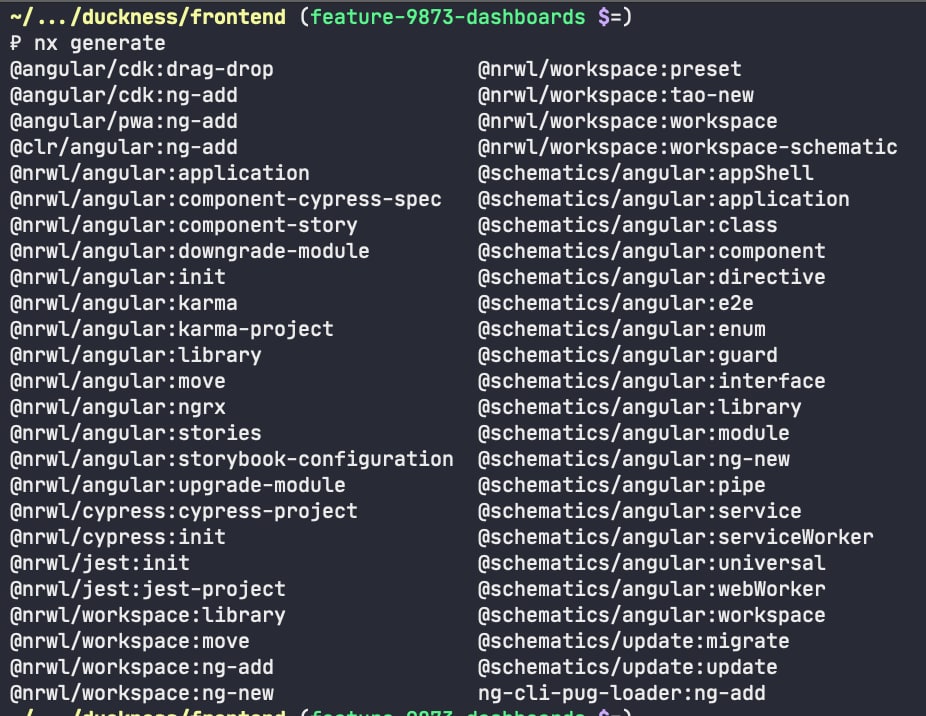Click the @nrwl/workspace:preset entry

pyautogui.click(x=610, y=70)
